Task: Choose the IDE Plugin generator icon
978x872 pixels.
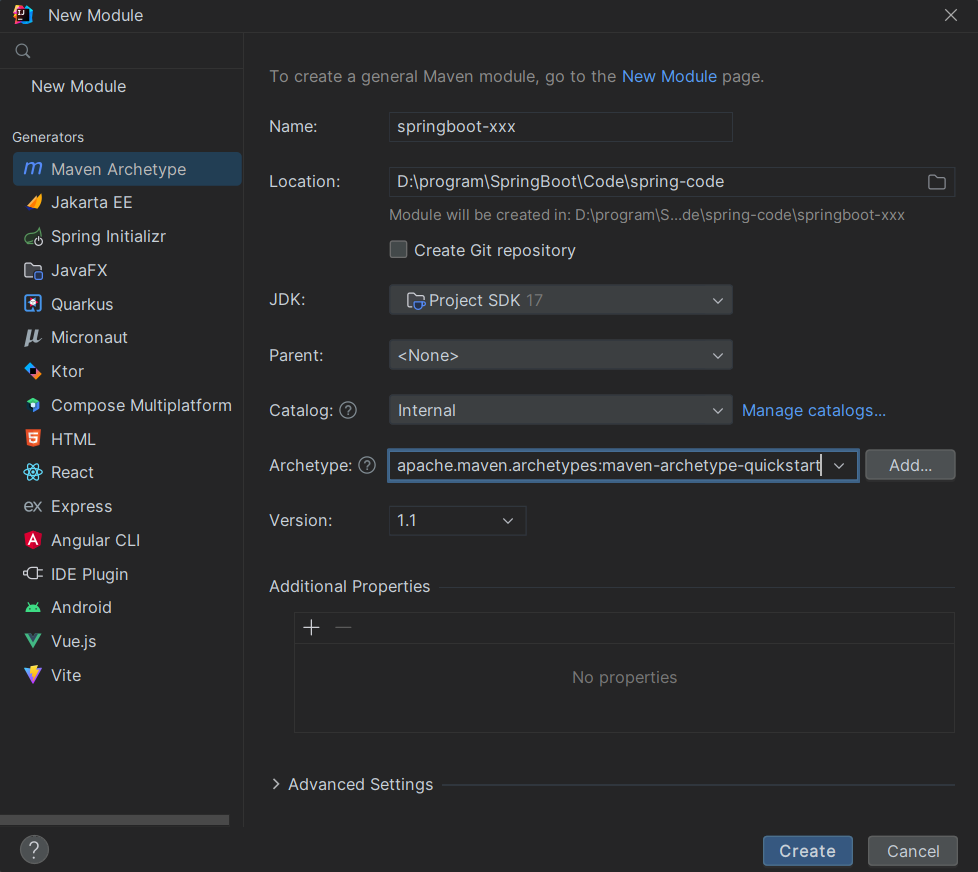Action: (x=33, y=573)
